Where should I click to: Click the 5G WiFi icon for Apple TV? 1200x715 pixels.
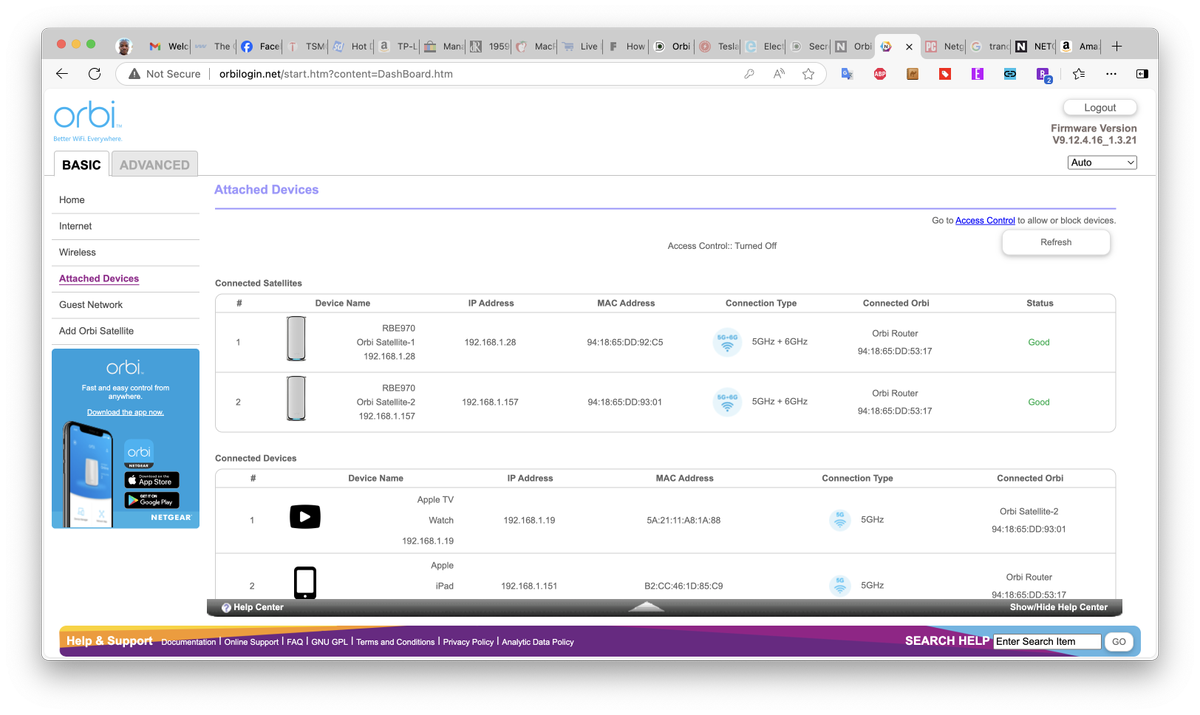(840, 520)
